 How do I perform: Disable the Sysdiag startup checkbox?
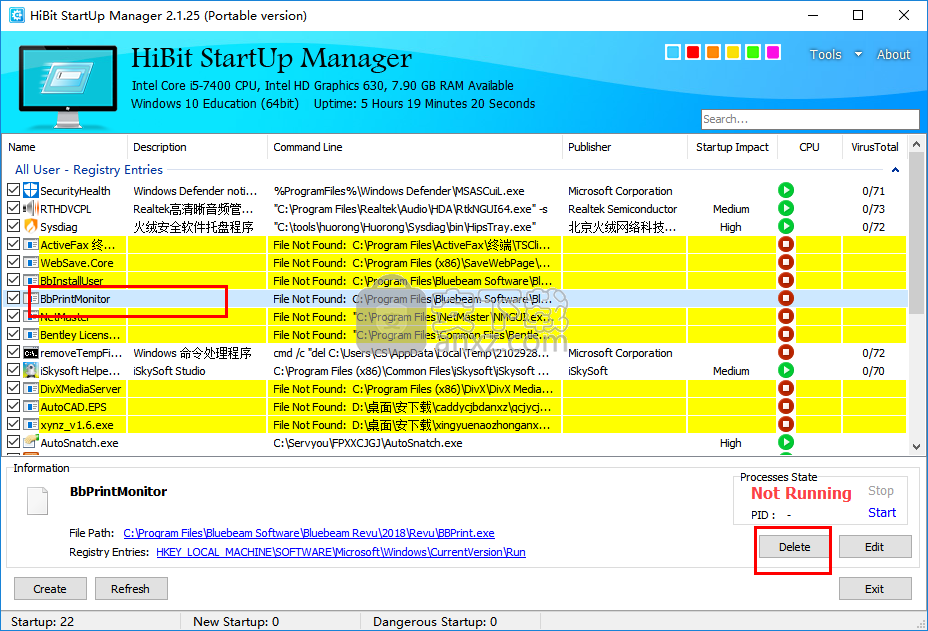(14, 226)
